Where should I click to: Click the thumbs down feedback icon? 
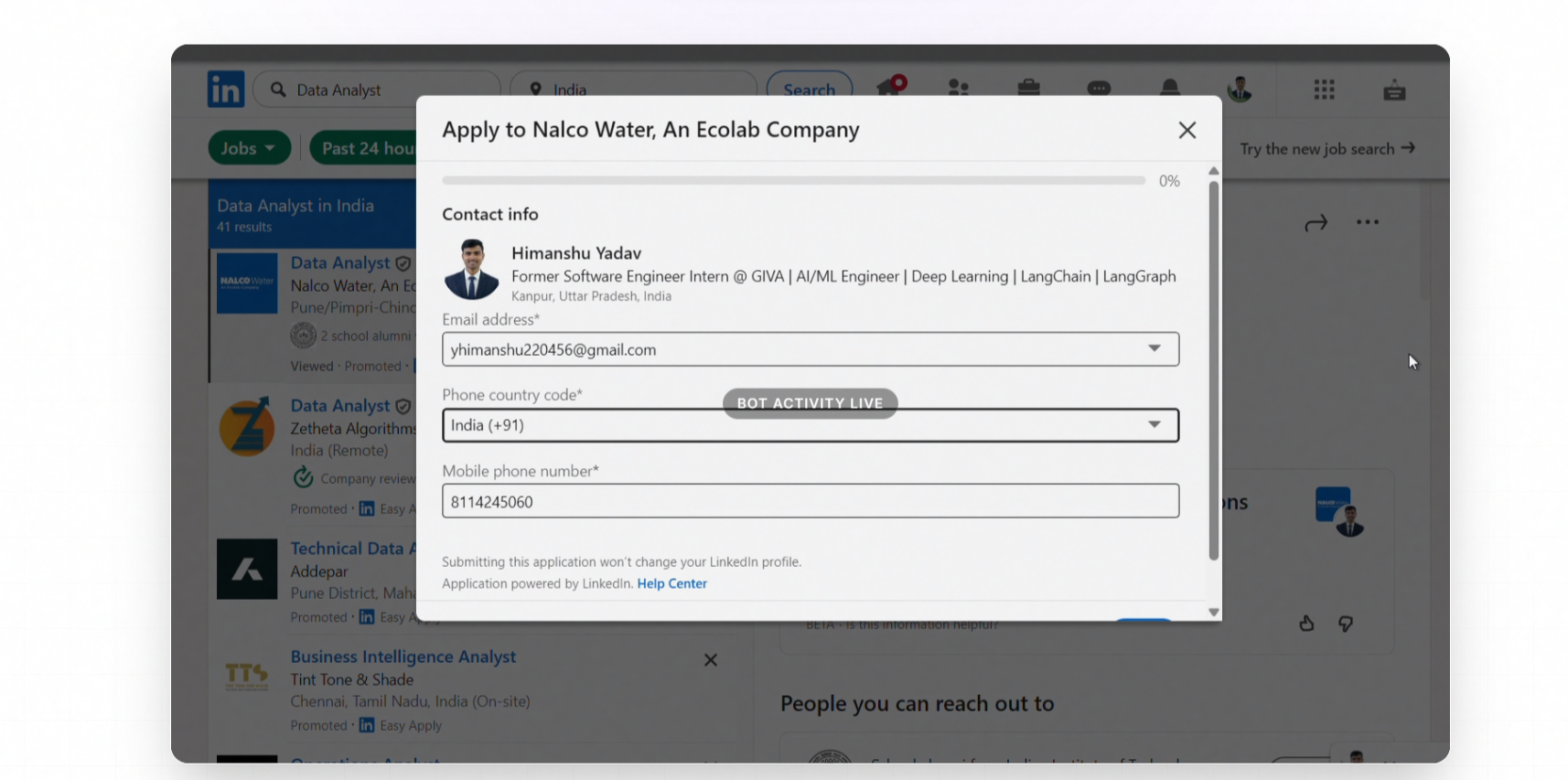tap(1346, 624)
